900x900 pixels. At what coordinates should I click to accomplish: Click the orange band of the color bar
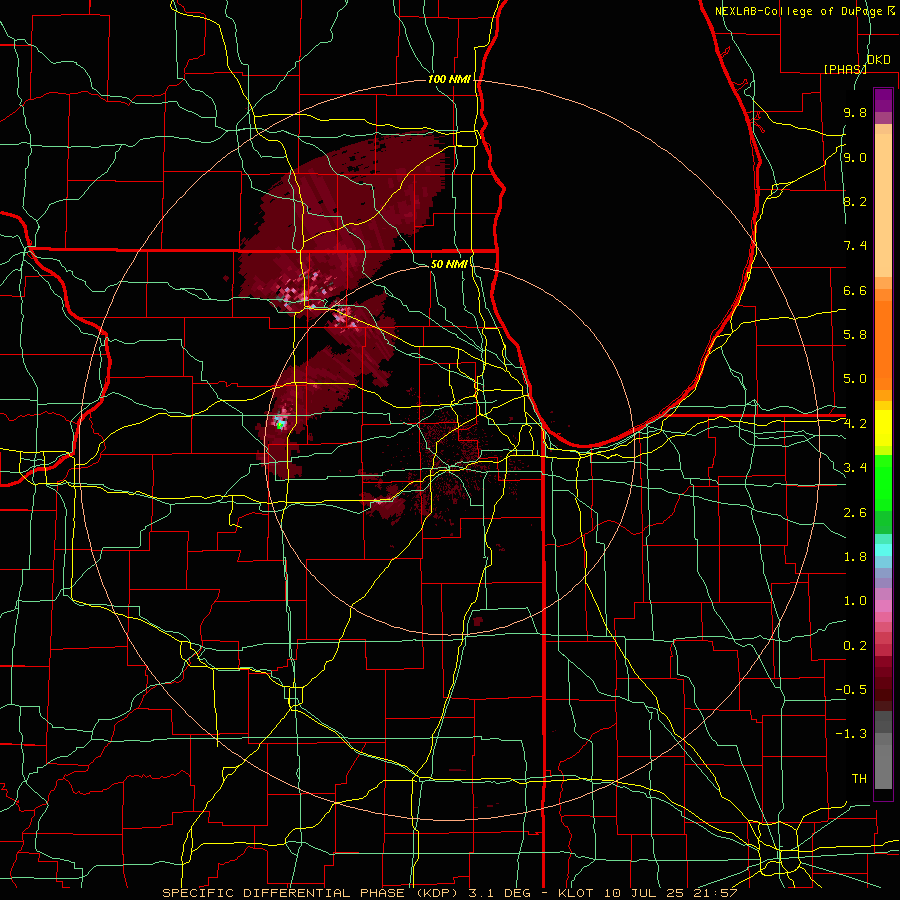point(883,345)
